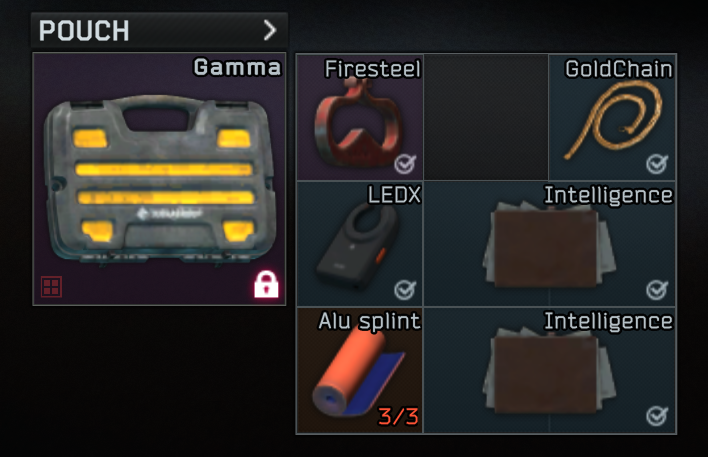708x457 pixels.
Task: Select the Gamma secure container
Action: pos(159,179)
